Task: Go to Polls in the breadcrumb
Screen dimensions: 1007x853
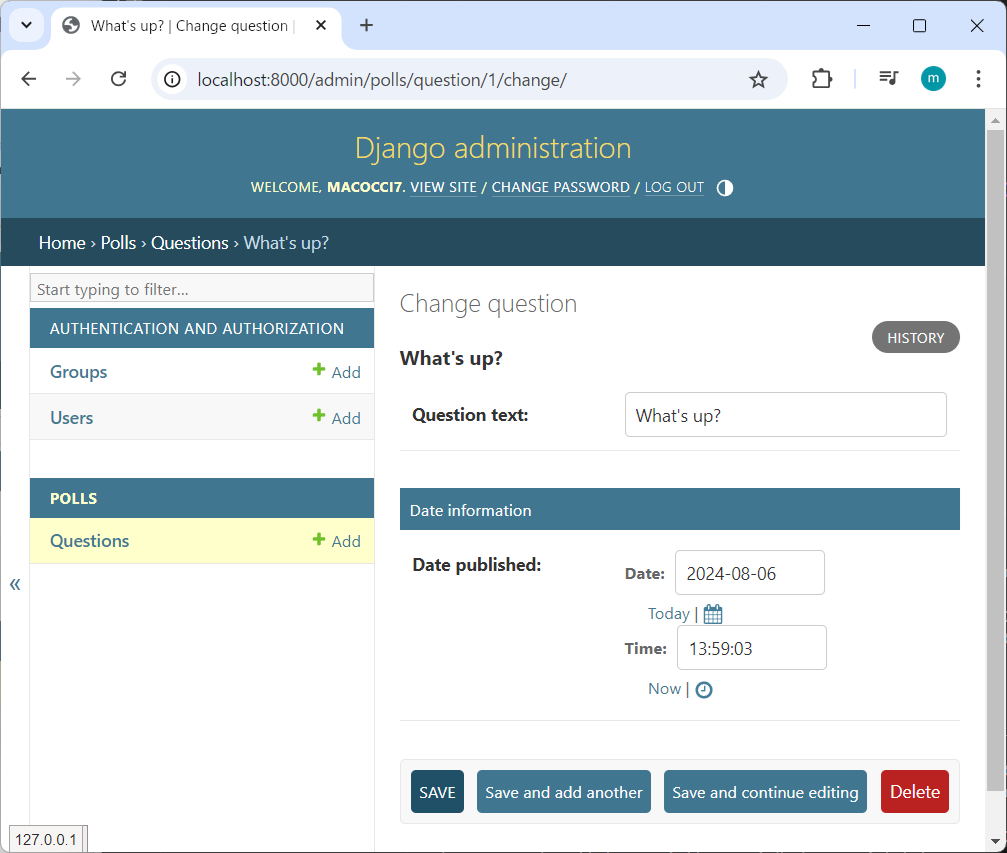Action: pyautogui.click(x=118, y=243)
